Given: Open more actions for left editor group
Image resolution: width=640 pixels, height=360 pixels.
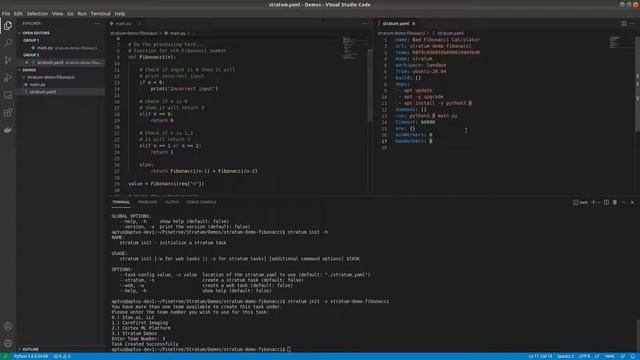Looking at the screenshot, I should tap(364, 24).
